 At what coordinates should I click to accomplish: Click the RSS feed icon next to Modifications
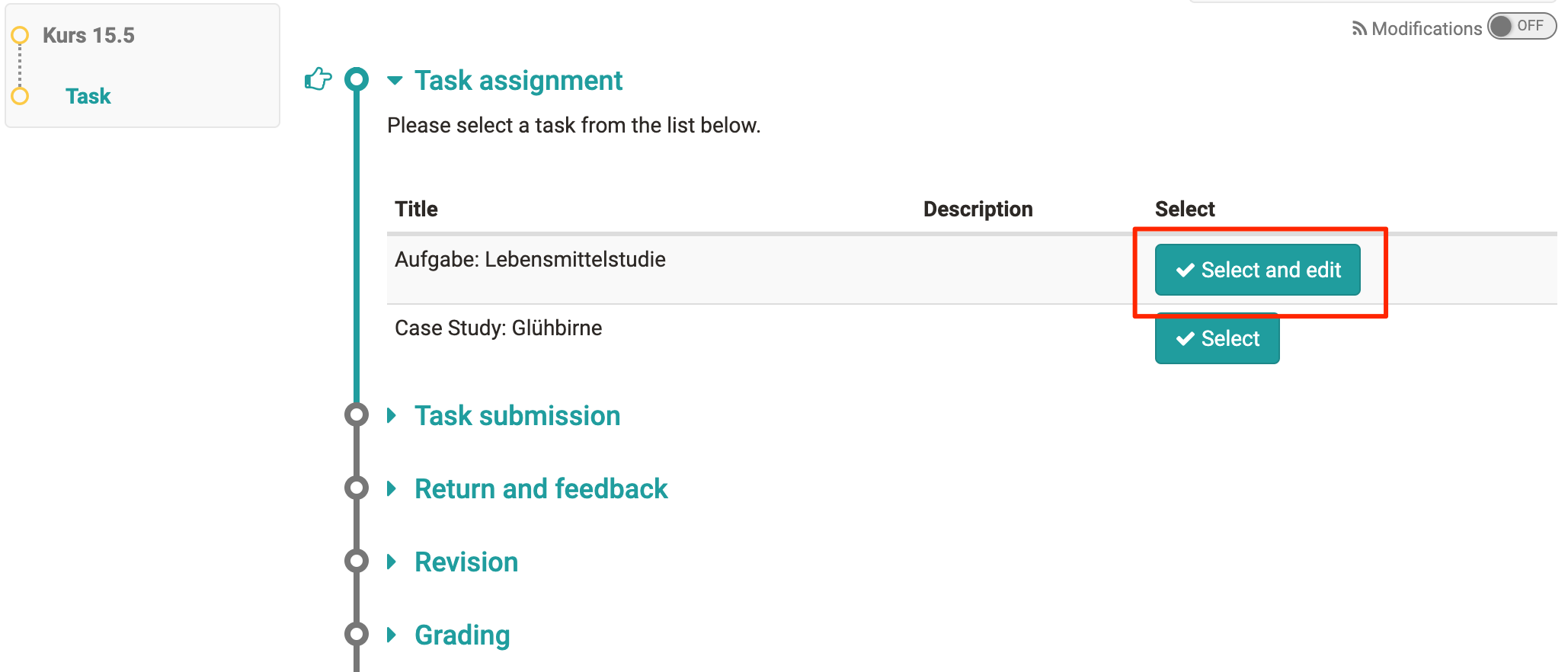(x=1358, y=29)
